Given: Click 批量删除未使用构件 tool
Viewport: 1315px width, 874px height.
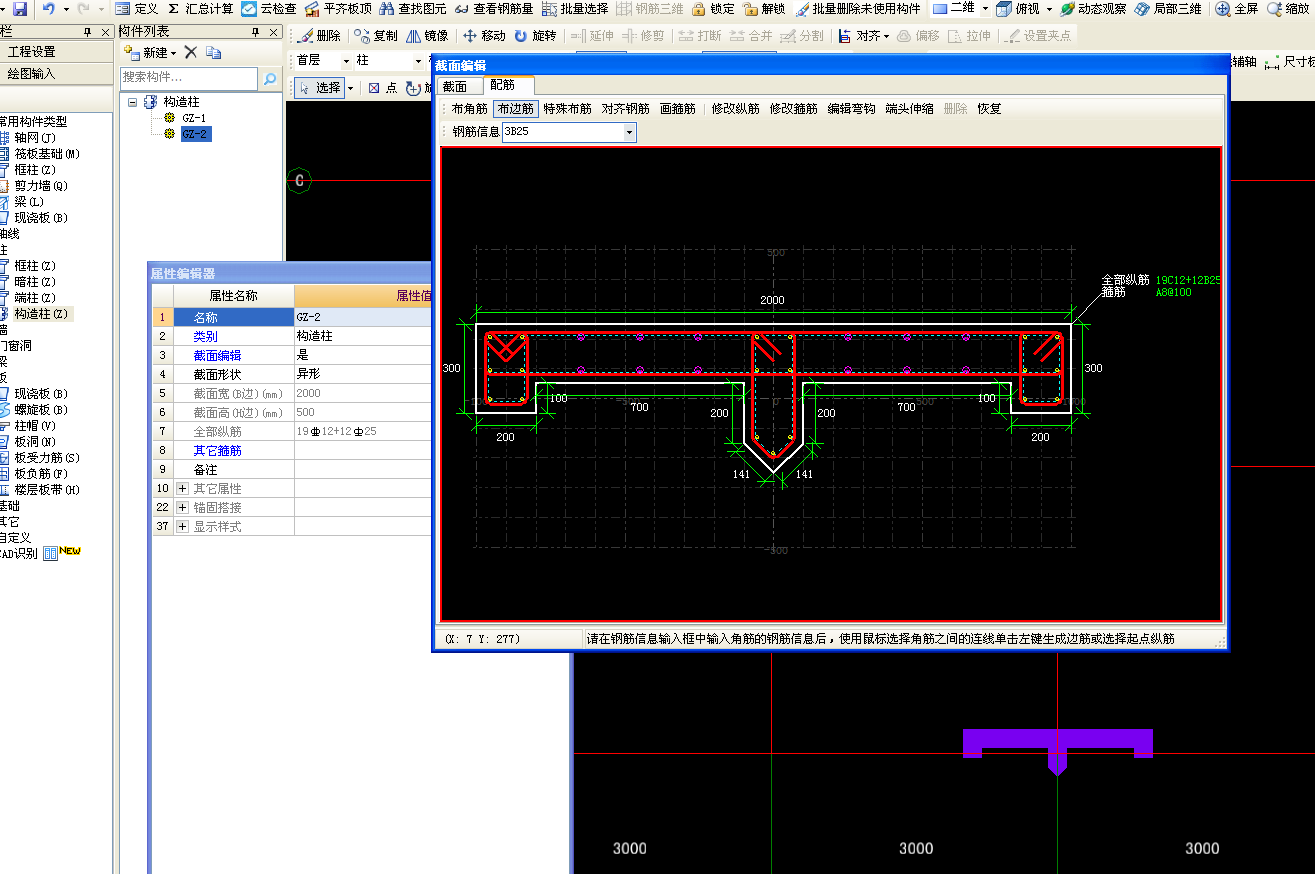Looking at the screenshot, I should click(857, 8).
